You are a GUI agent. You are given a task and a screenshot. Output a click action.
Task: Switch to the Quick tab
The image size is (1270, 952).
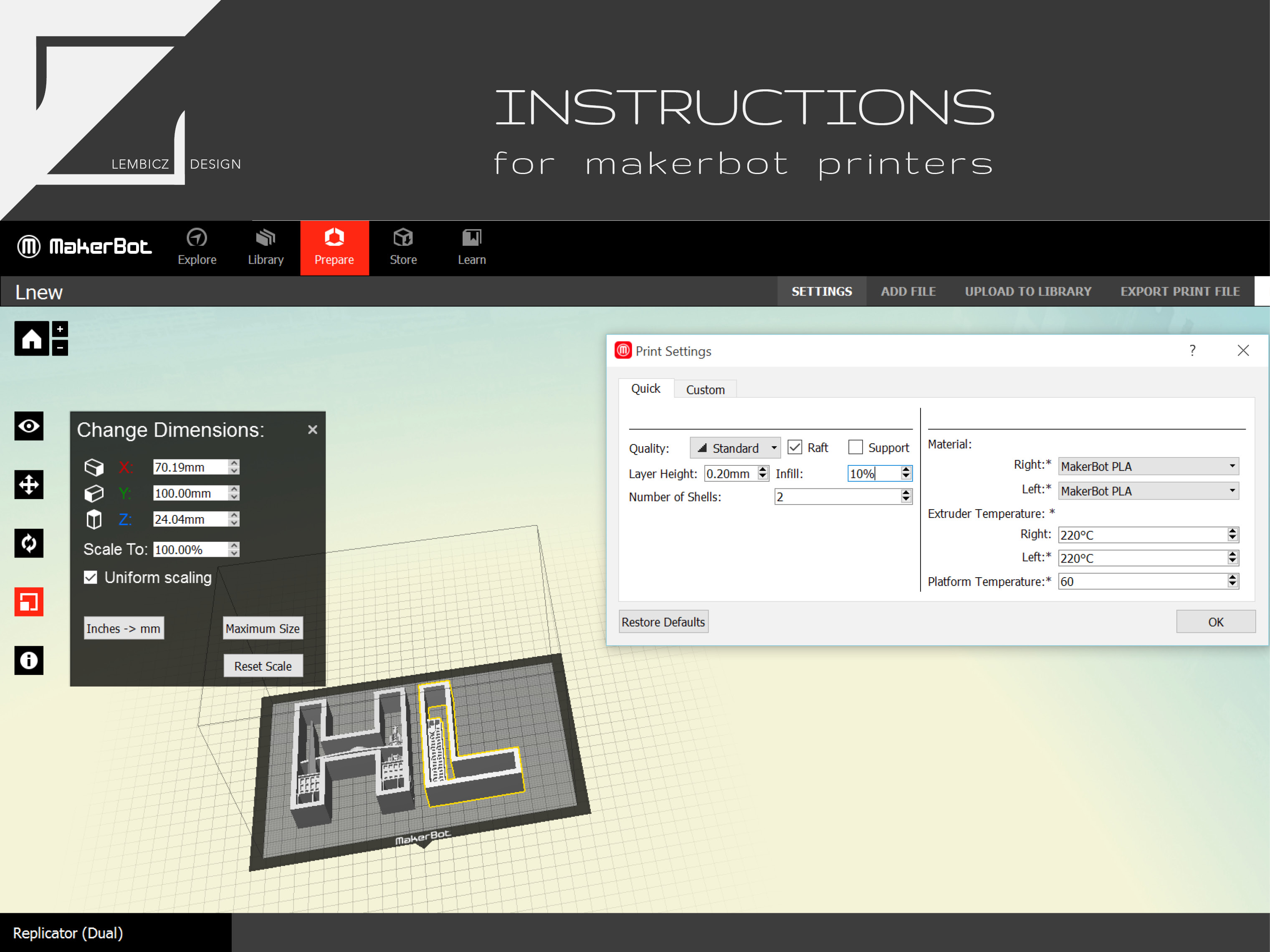click(646, 389)
